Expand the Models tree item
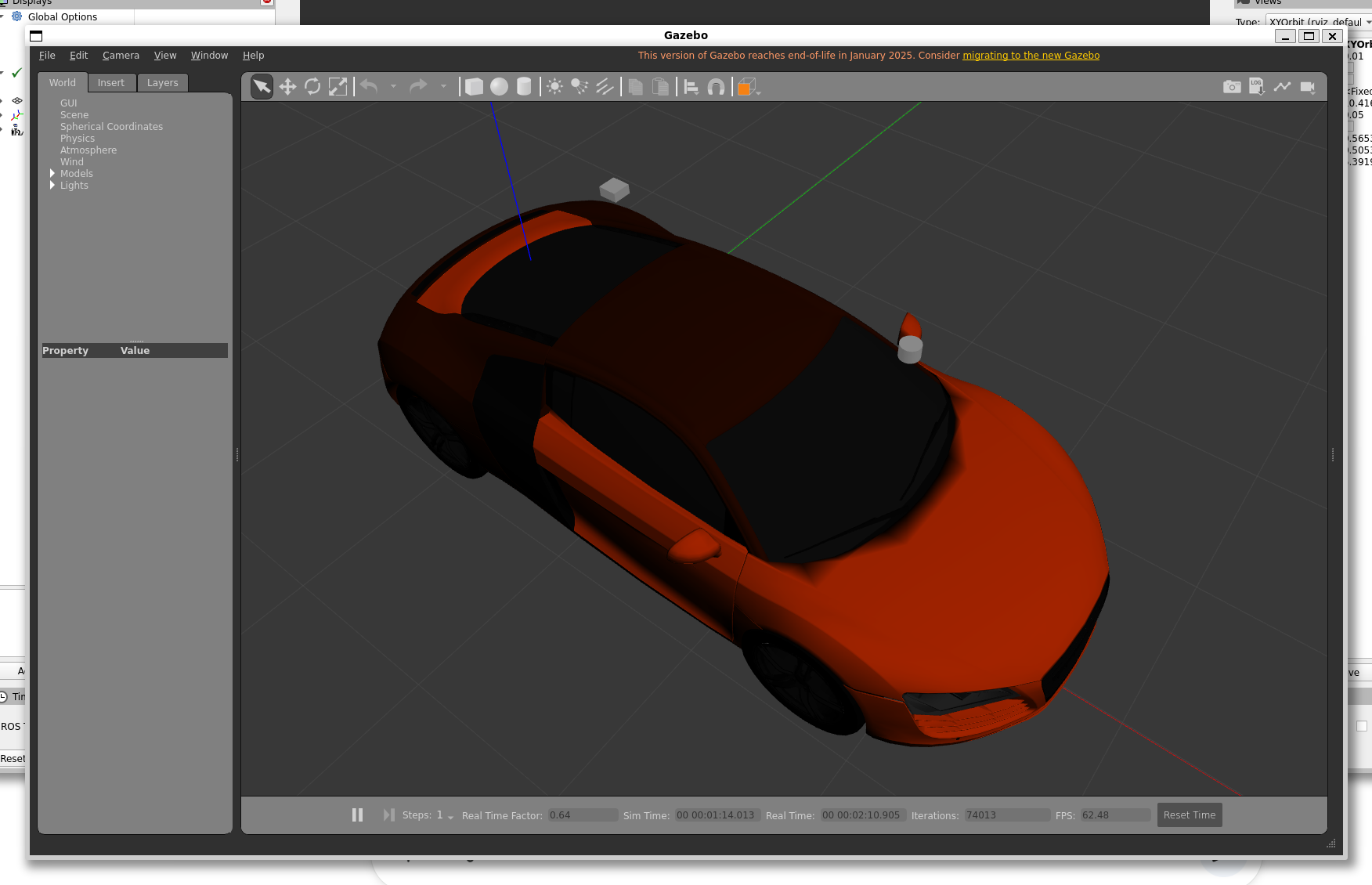Screen dimensions: 1372x885 point(52,174)
